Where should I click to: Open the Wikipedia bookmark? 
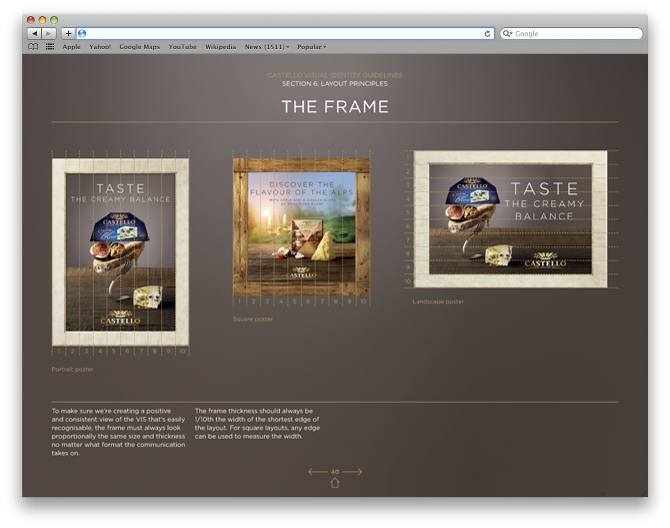coord(220,47)
